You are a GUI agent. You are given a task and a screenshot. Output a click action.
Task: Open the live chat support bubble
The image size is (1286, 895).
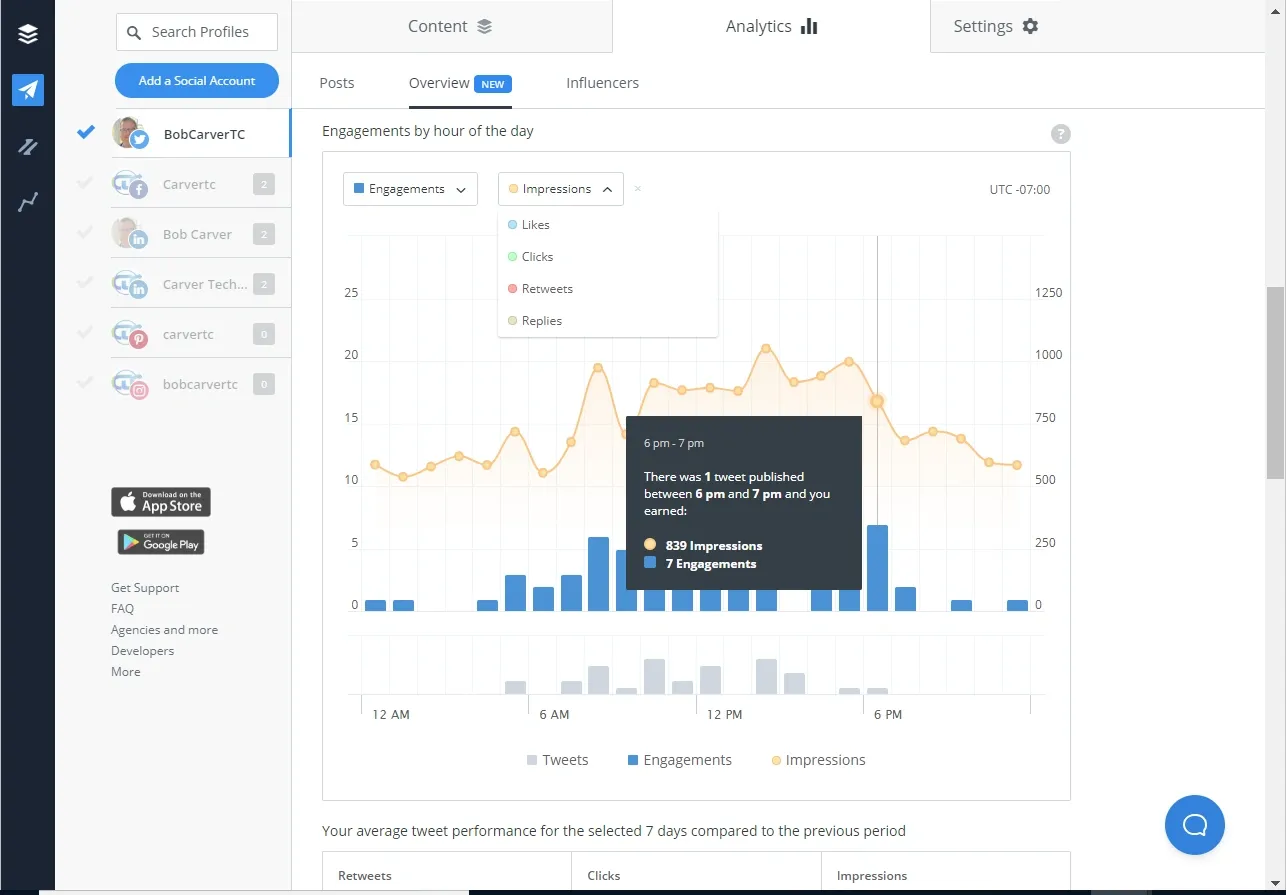[1194, 824]
